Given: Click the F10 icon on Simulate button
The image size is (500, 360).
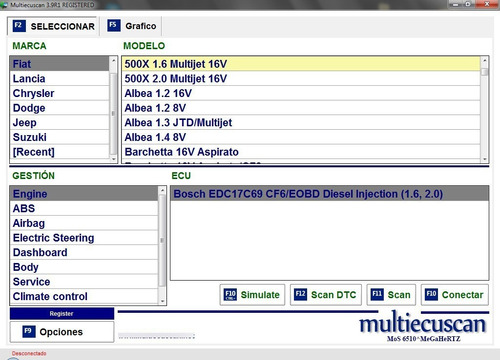Looking at the screenshot, I should coord(230,295).
